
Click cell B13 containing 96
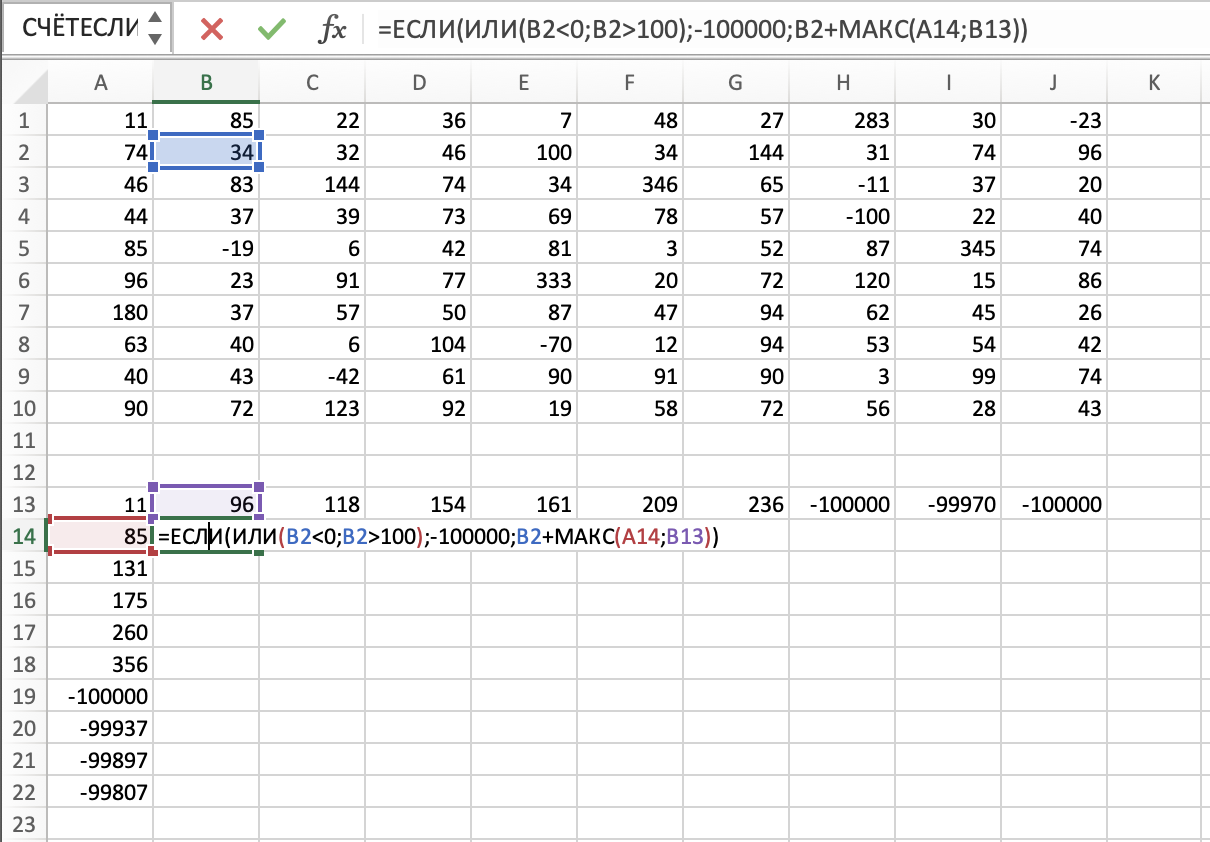click(x=206, y=505)
